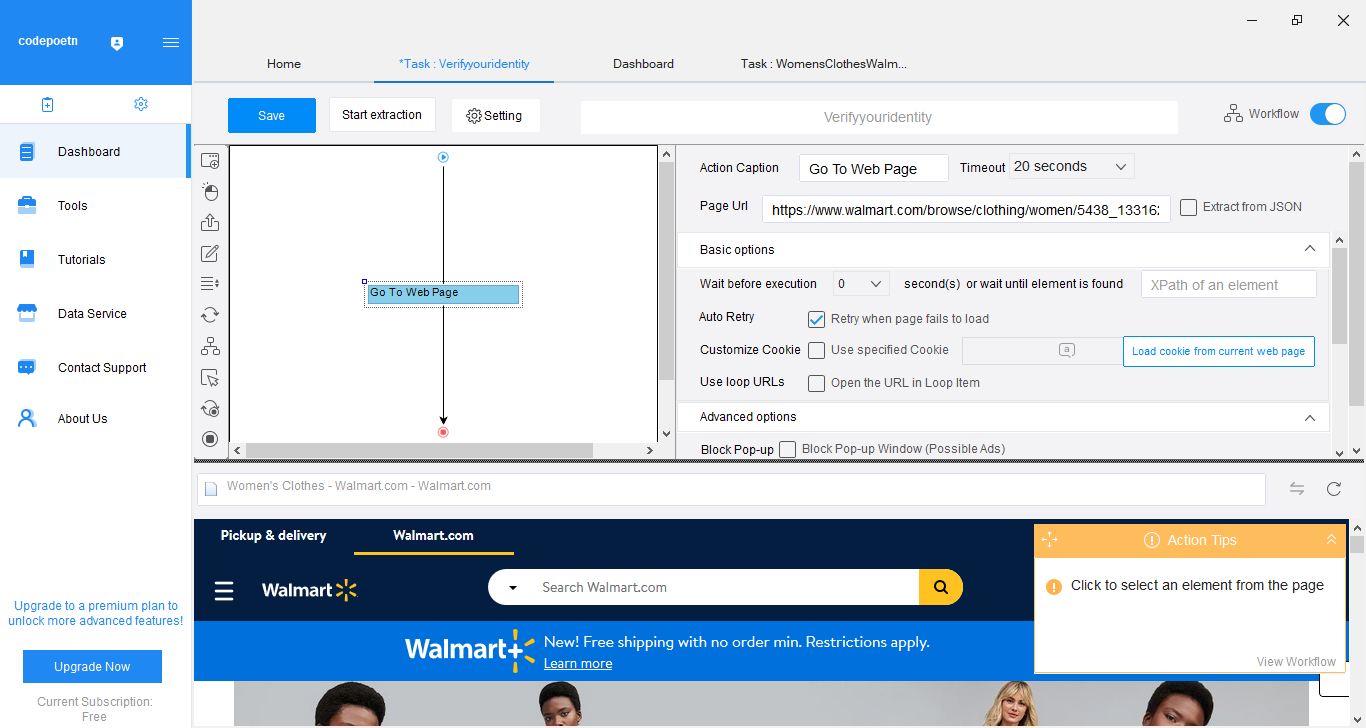Select the loop-with-dot circular arrow tool icon
The image size is (1366, 728).
(x=210, y=408)
